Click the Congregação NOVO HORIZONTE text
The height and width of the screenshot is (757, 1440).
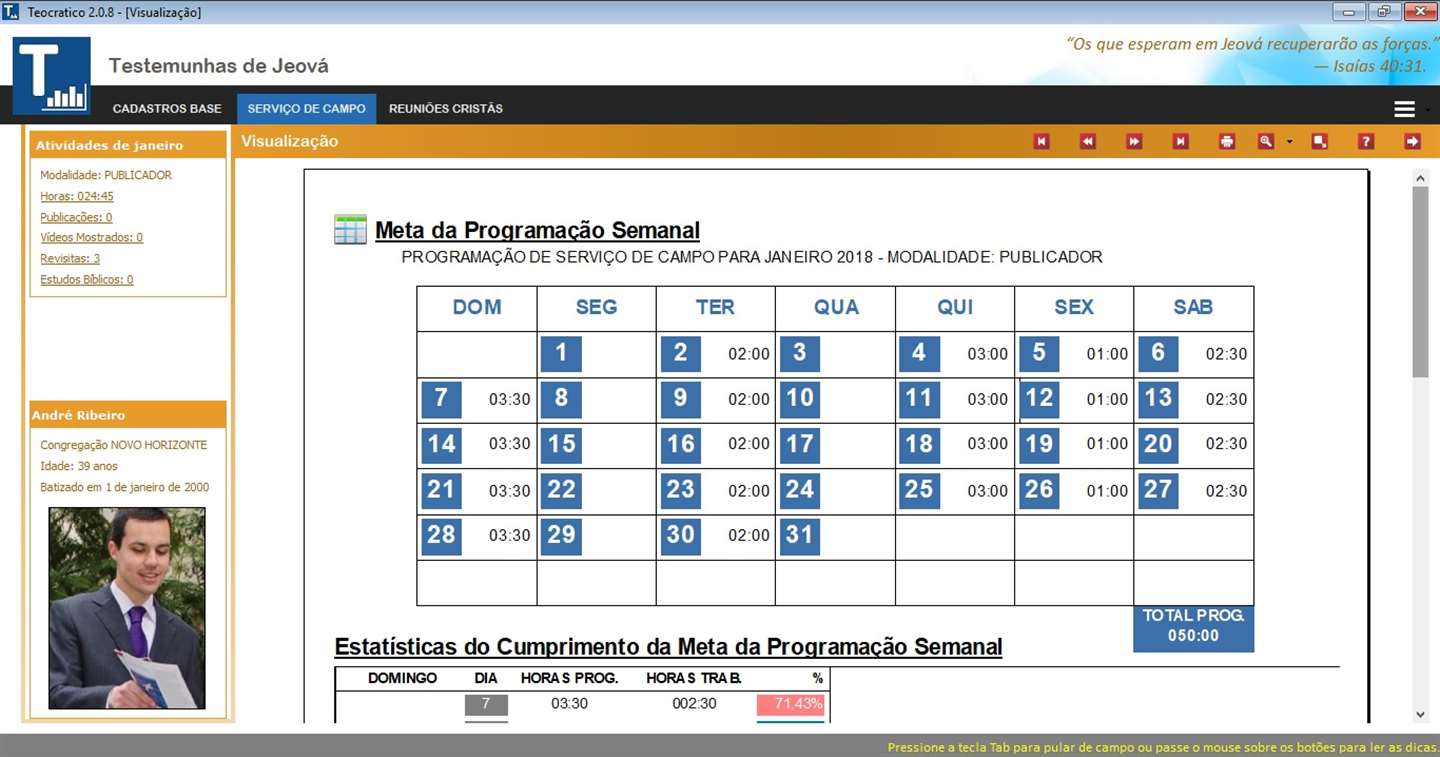click(124, 445)
